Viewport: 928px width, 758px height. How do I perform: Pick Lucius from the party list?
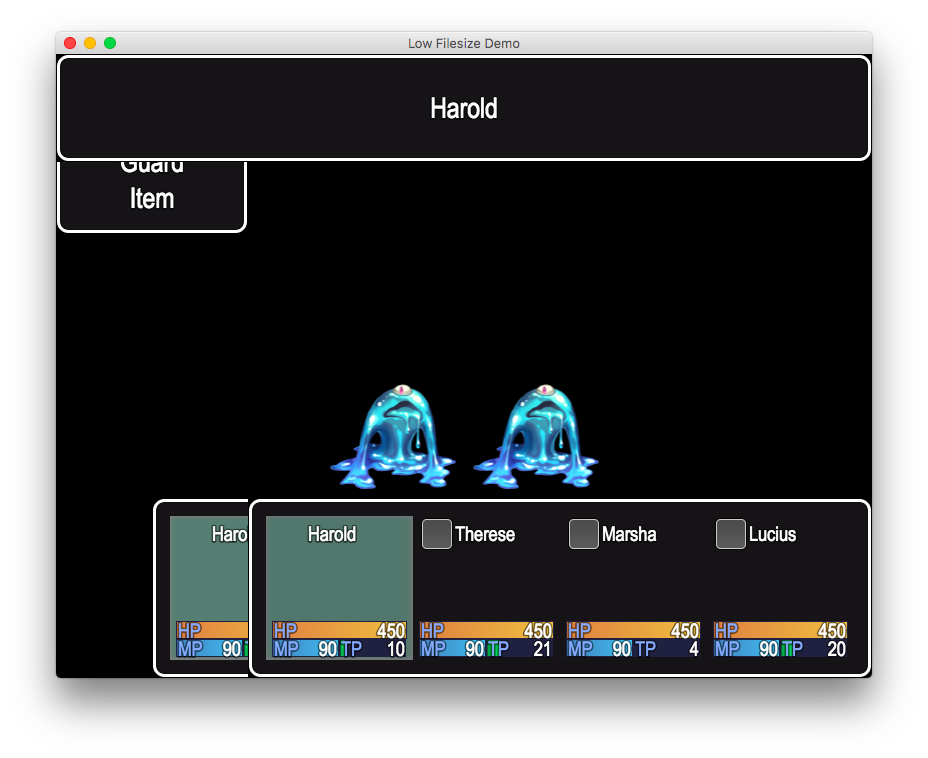(x=772, y=535)
